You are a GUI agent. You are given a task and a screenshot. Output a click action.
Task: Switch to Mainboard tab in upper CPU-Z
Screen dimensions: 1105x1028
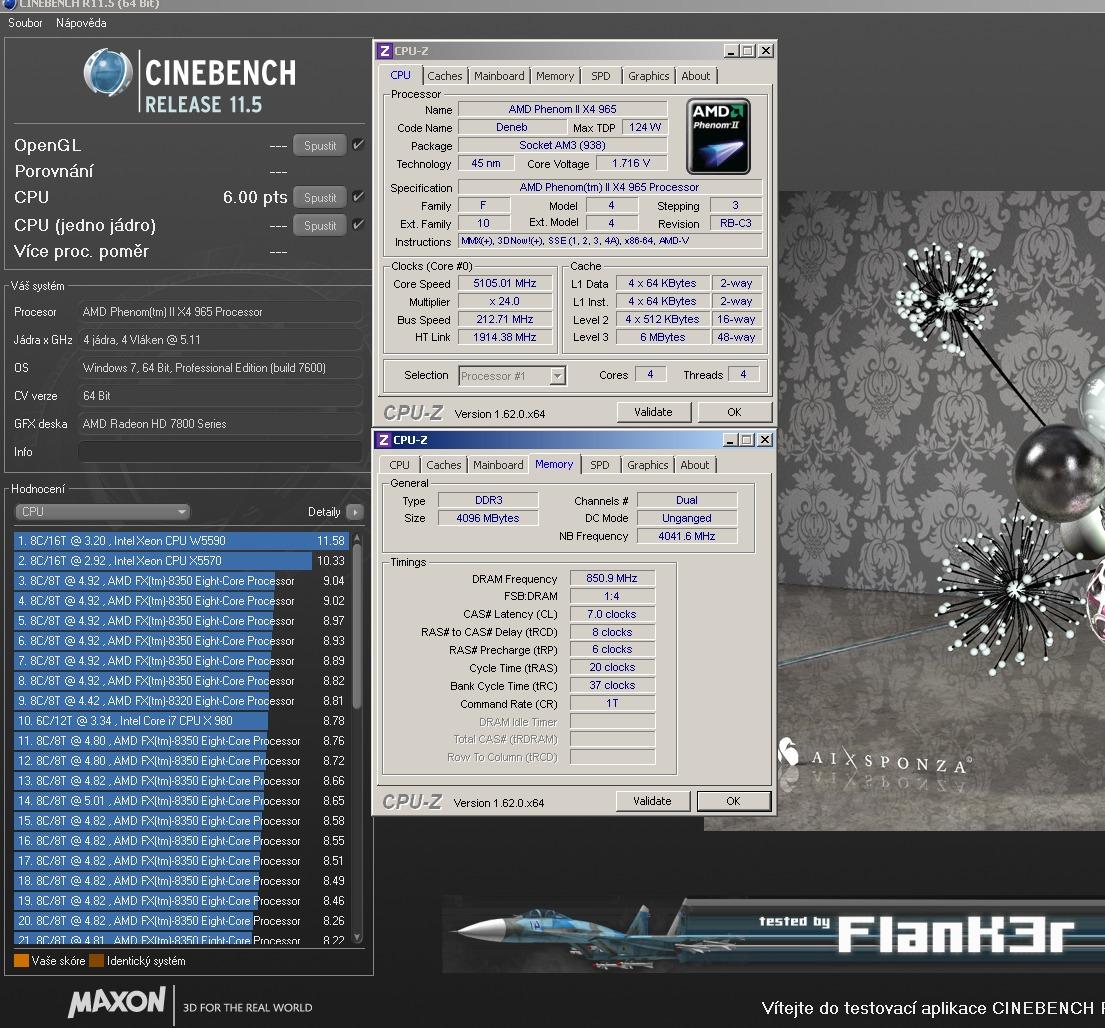coord(499,76)
